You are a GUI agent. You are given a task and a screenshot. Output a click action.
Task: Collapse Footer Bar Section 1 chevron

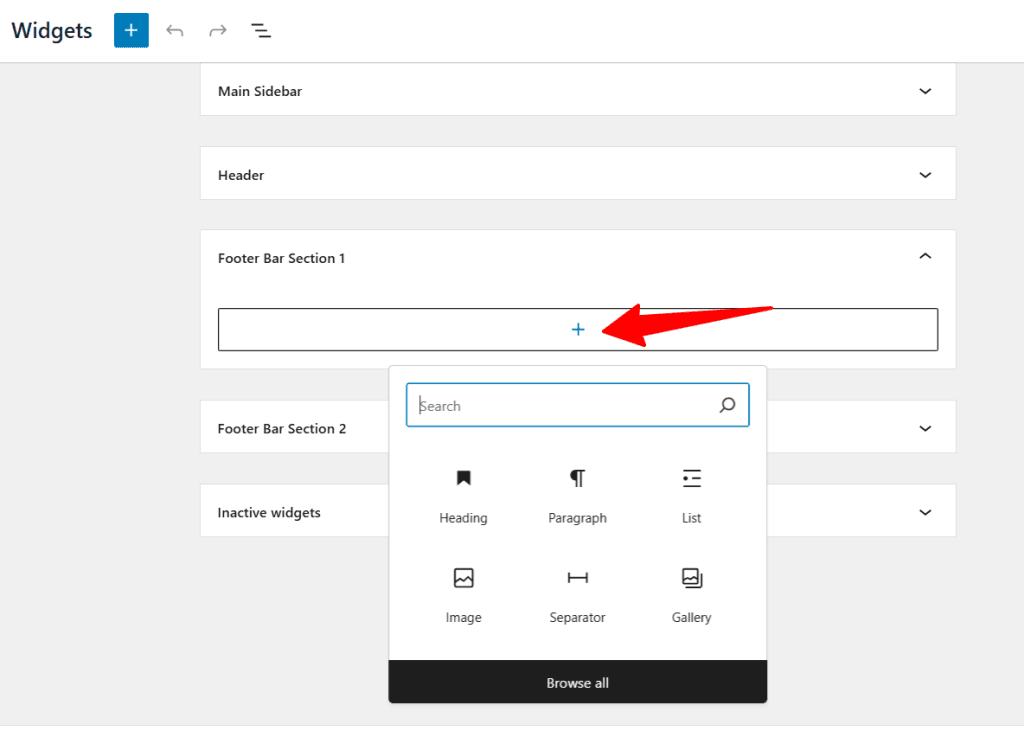click(x=925, y=257)
